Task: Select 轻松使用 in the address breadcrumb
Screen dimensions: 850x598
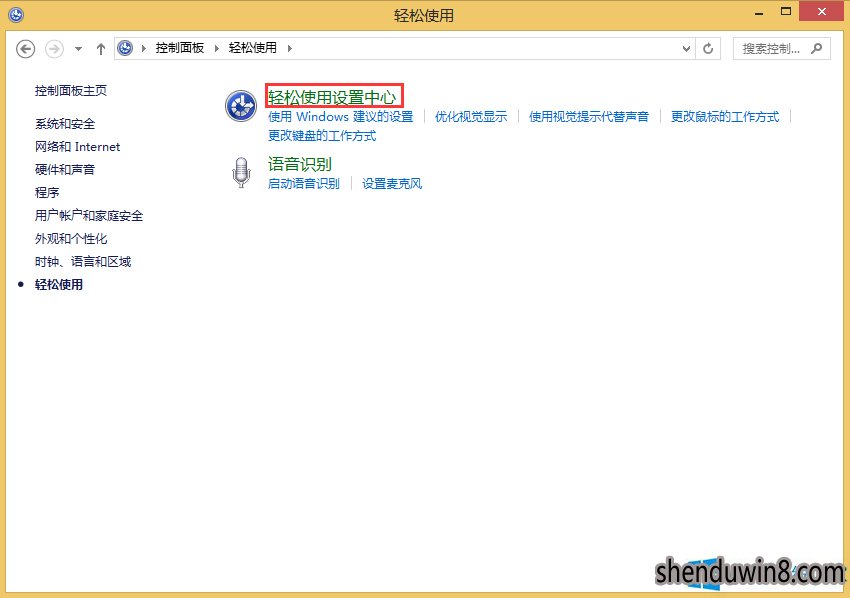Action: 253,48
